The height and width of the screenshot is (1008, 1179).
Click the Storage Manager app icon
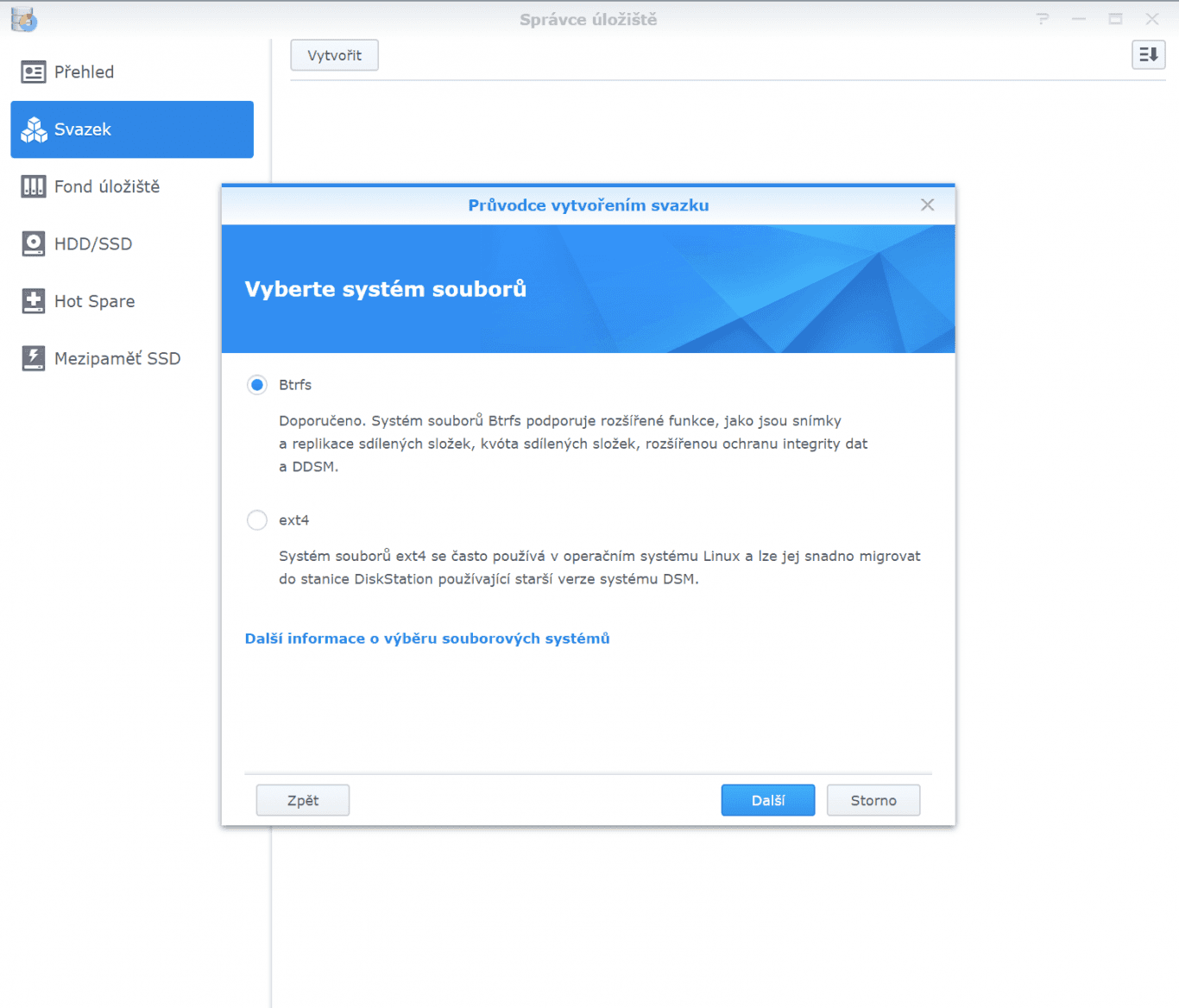click(x=24, y=19)
